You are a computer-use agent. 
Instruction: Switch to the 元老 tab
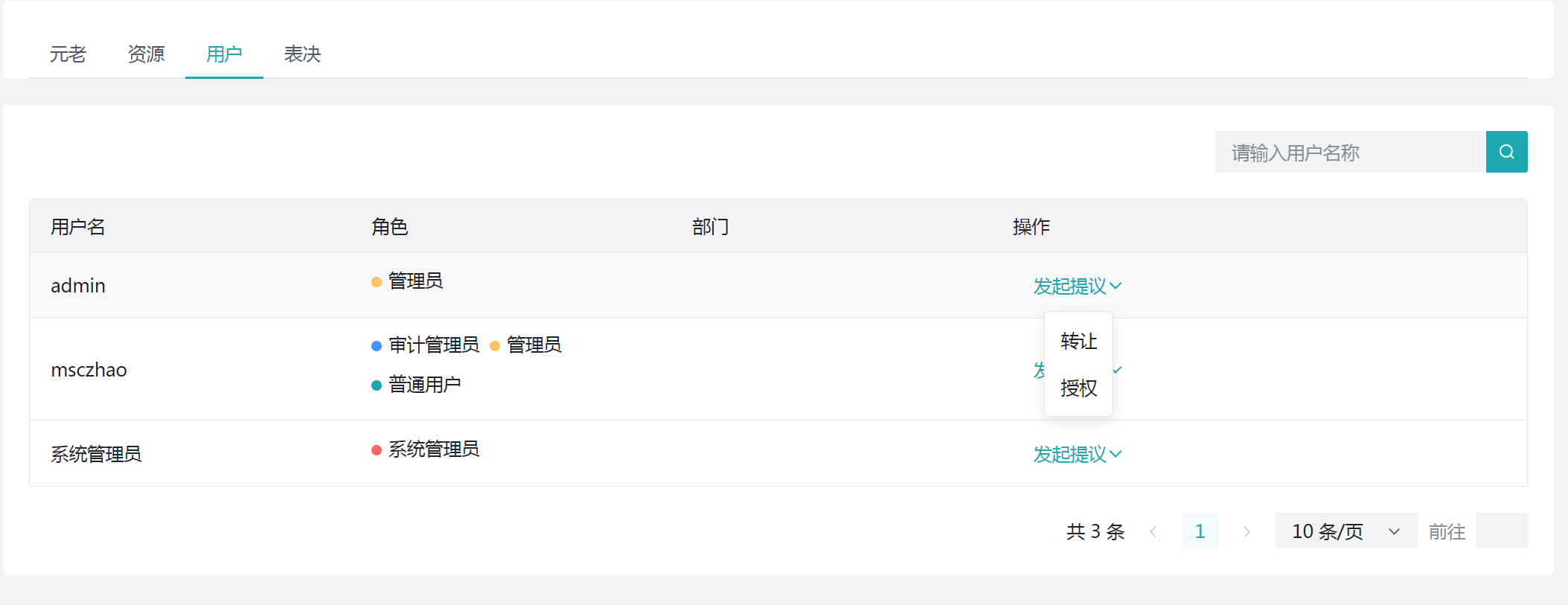point(68,54)
